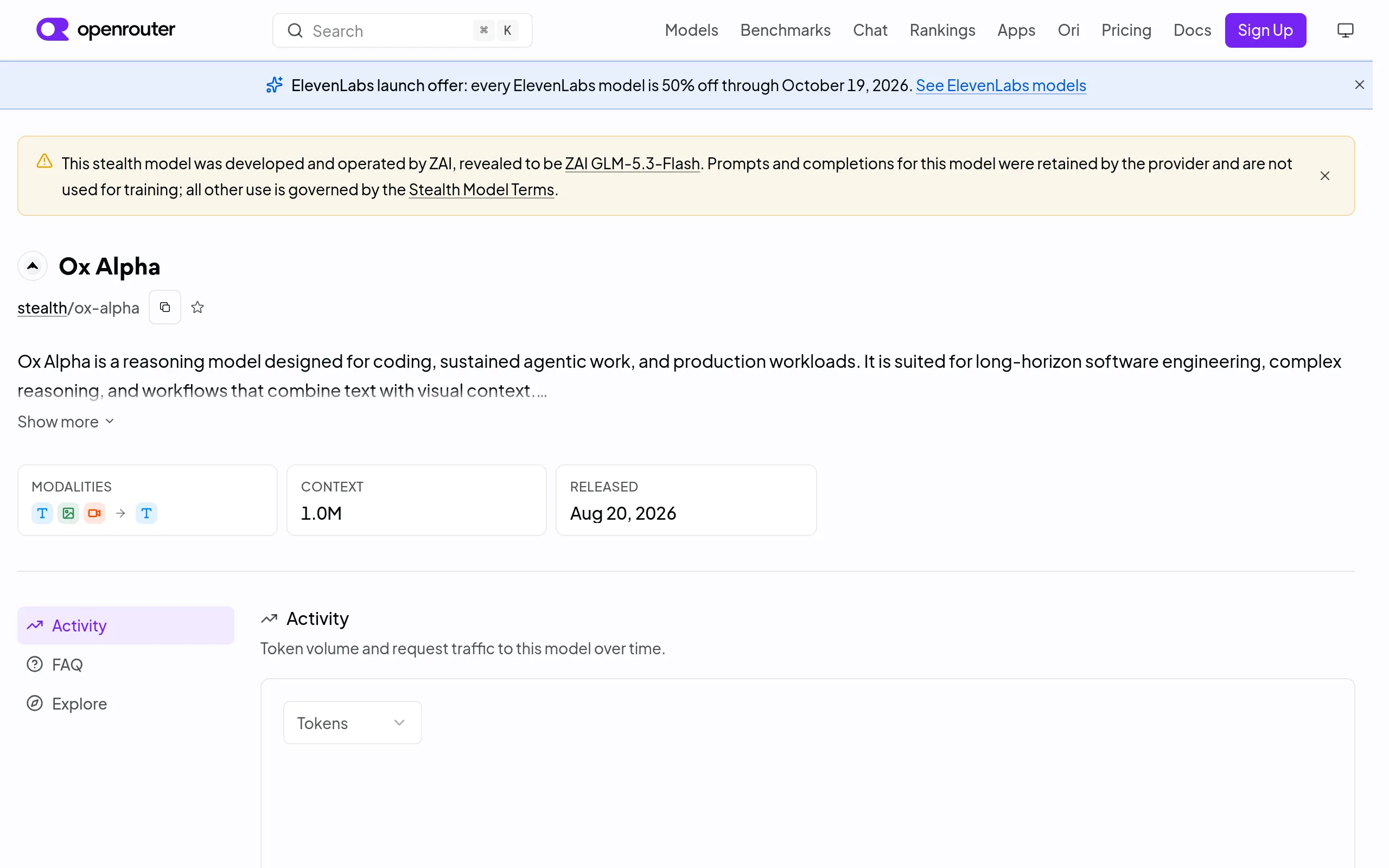Follow the See ElevenLabs models link
Screen dimensions: 1389x868
[1001, 86]
